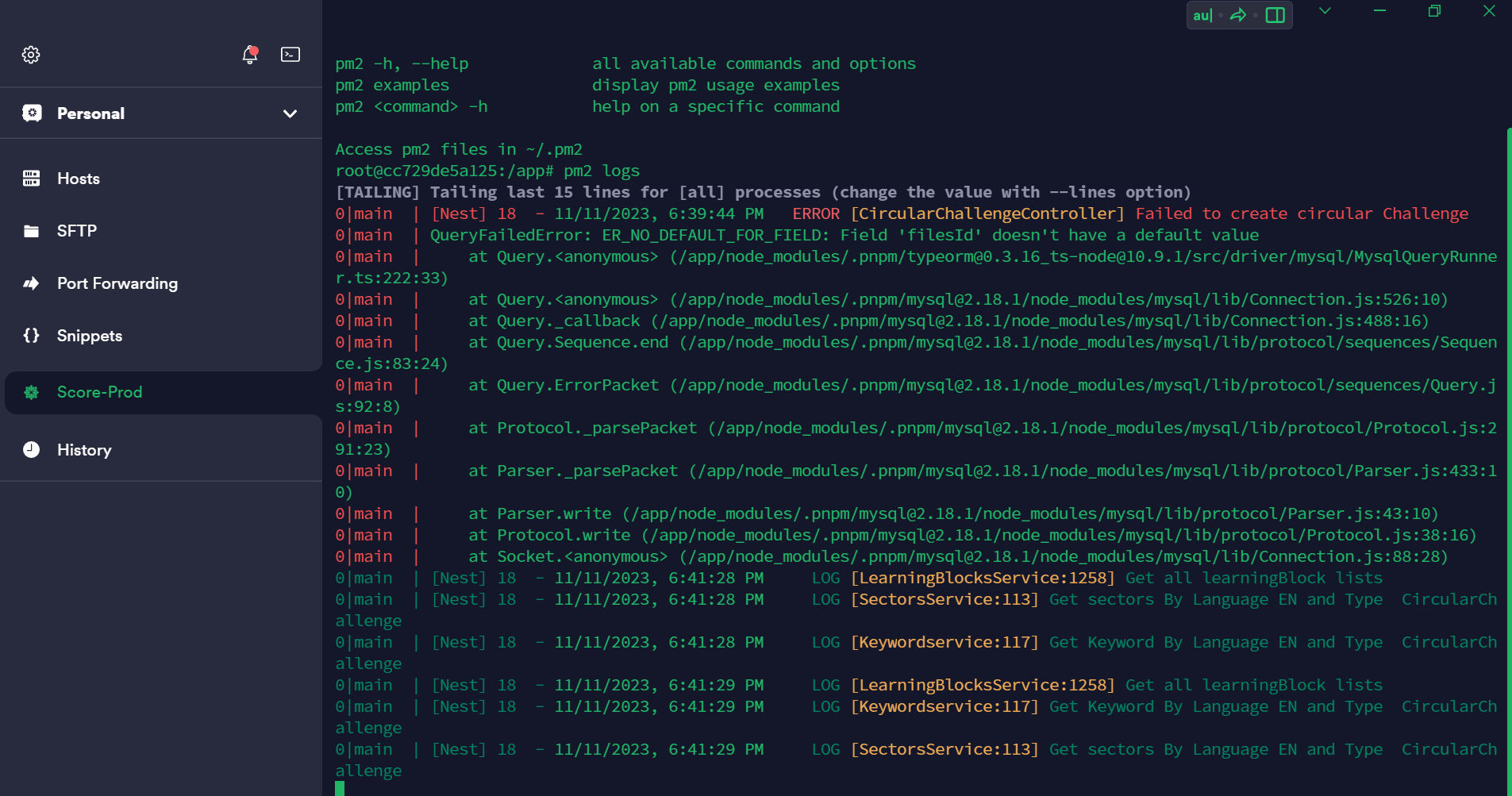Restore down the application window
The height and width of the screenshot is (796, 1512).
pyautogui.click(x=1434, y=11)
